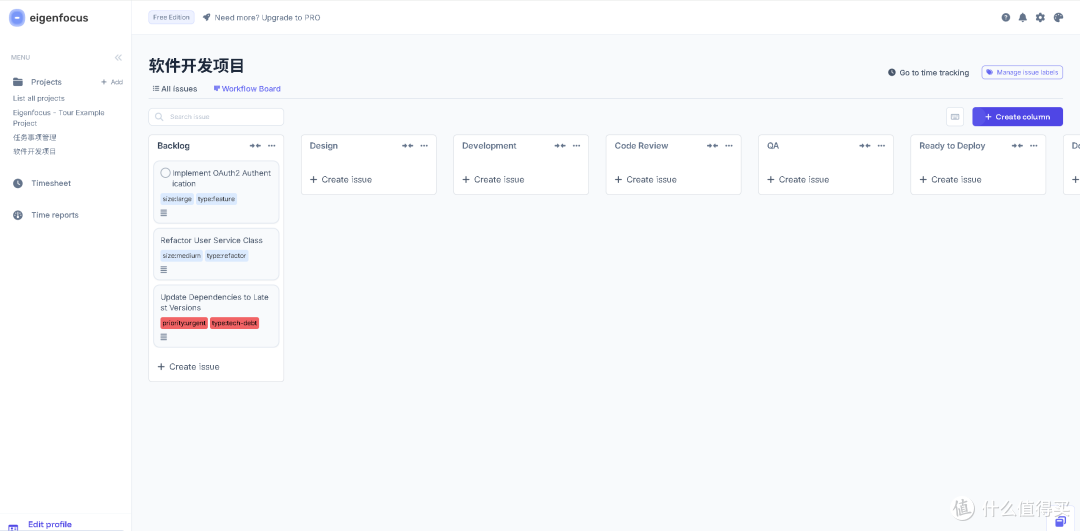Open Eigenfocus - Tour Example Project link

tap(59, 118)
